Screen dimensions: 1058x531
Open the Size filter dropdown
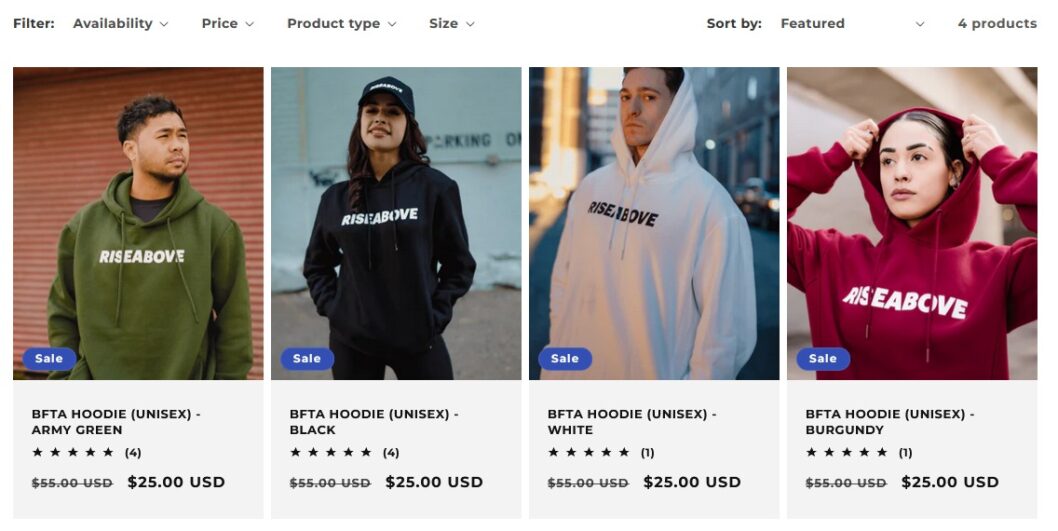[x=451, y=23]
